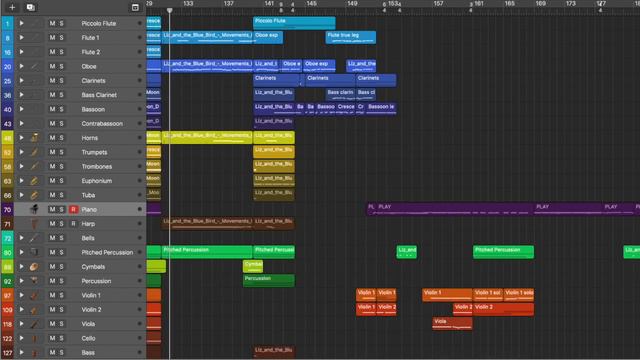Click the Pitched Percussion track icon
Screen dimensions: 640x360
tap(34, 252)
